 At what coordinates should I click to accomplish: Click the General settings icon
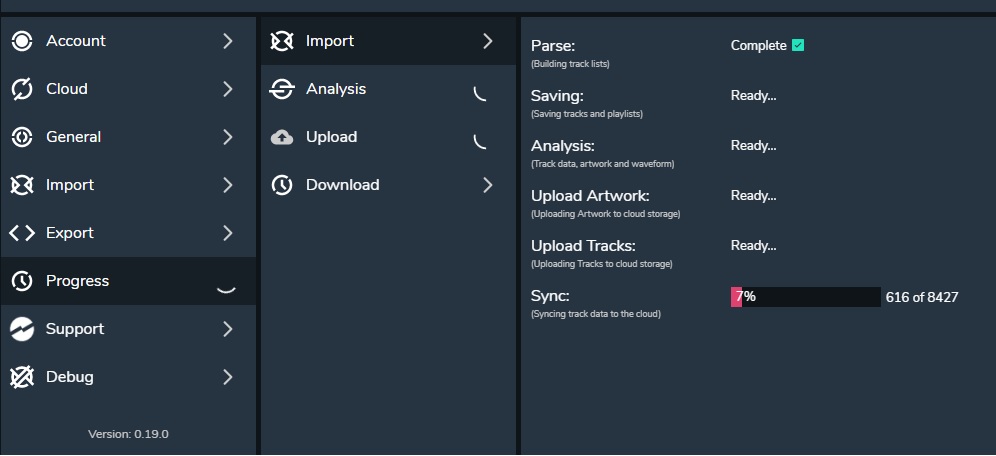22,137
